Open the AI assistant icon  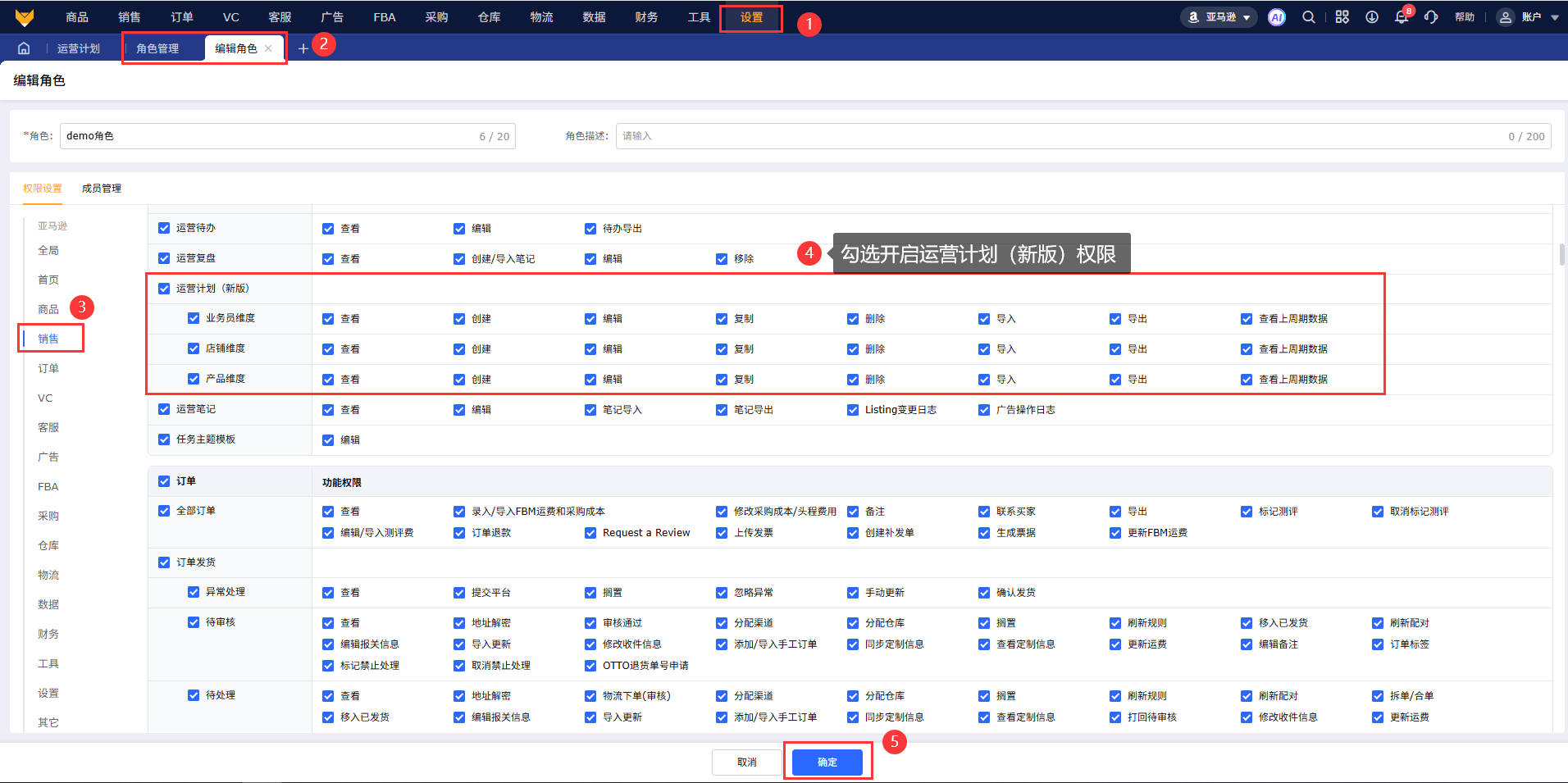coord(1276,17)
